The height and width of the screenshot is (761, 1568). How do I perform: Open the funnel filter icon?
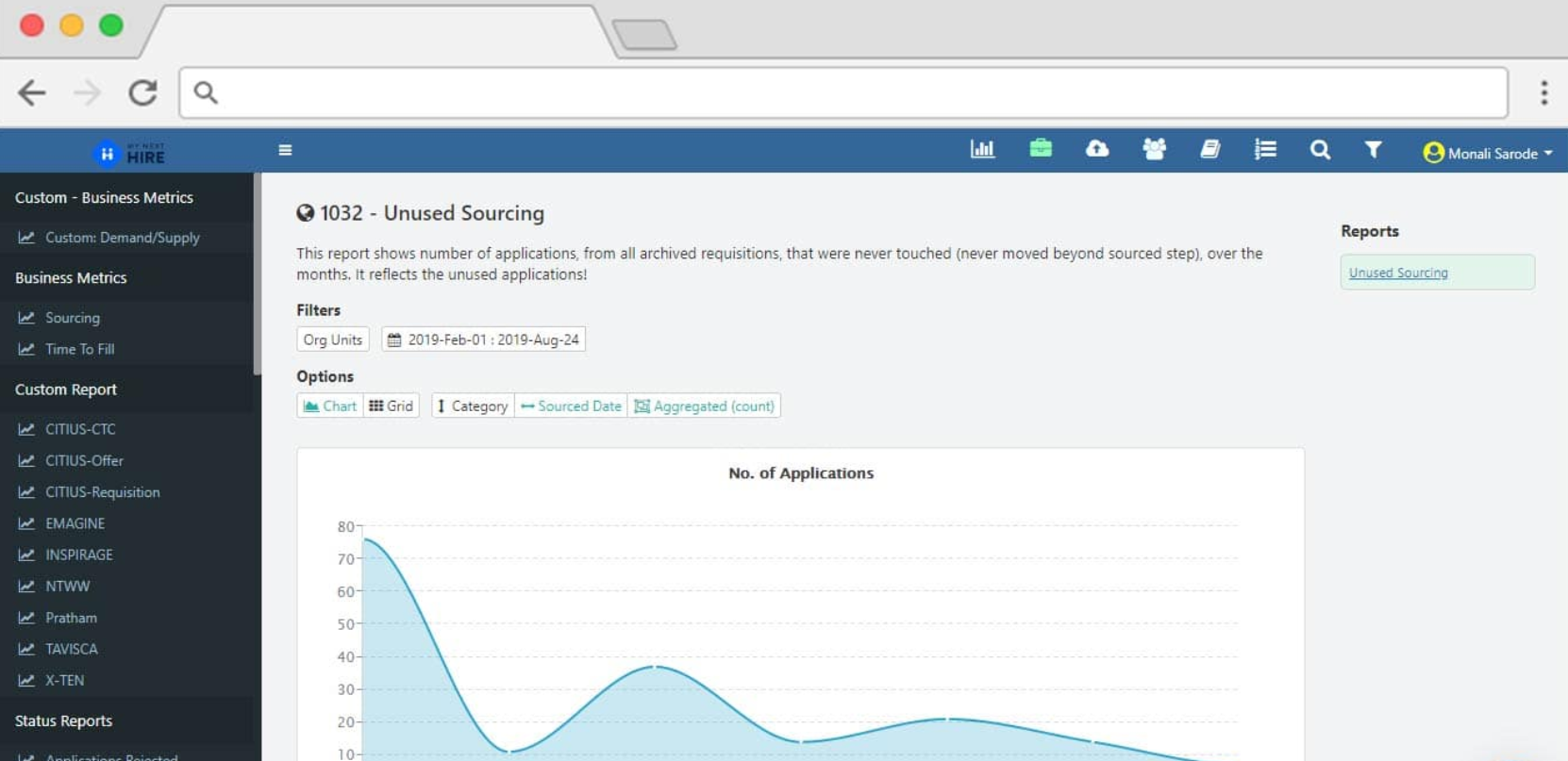click(x=1373, y=149)
